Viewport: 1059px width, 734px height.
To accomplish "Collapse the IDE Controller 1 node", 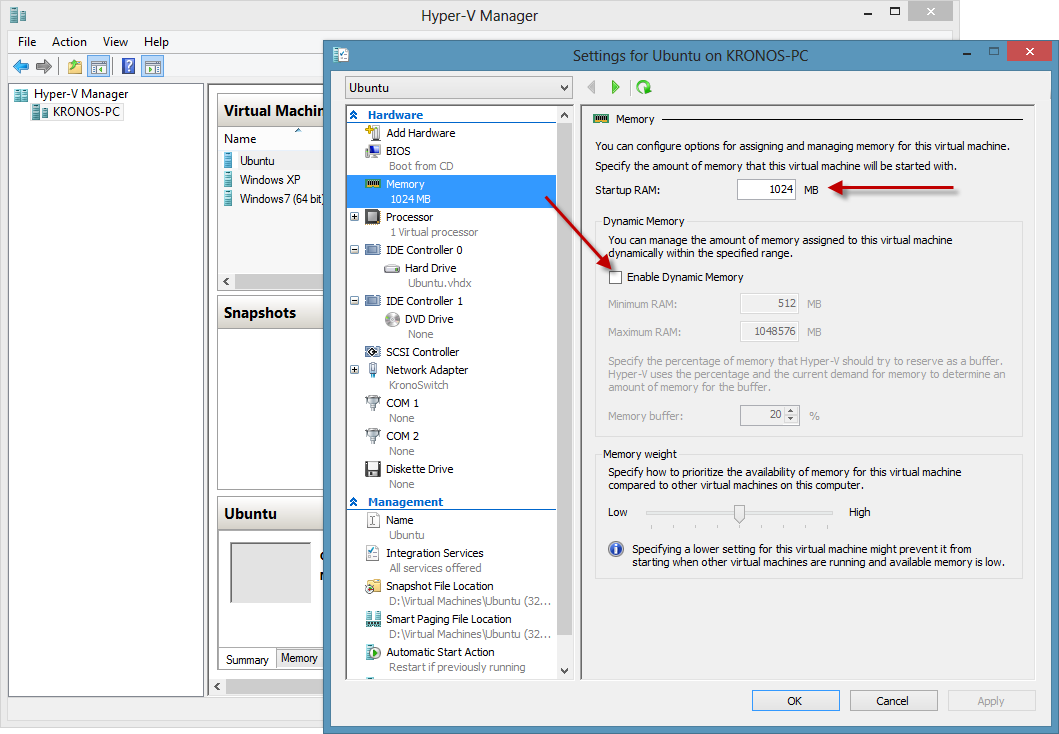I will click(355, 301).
